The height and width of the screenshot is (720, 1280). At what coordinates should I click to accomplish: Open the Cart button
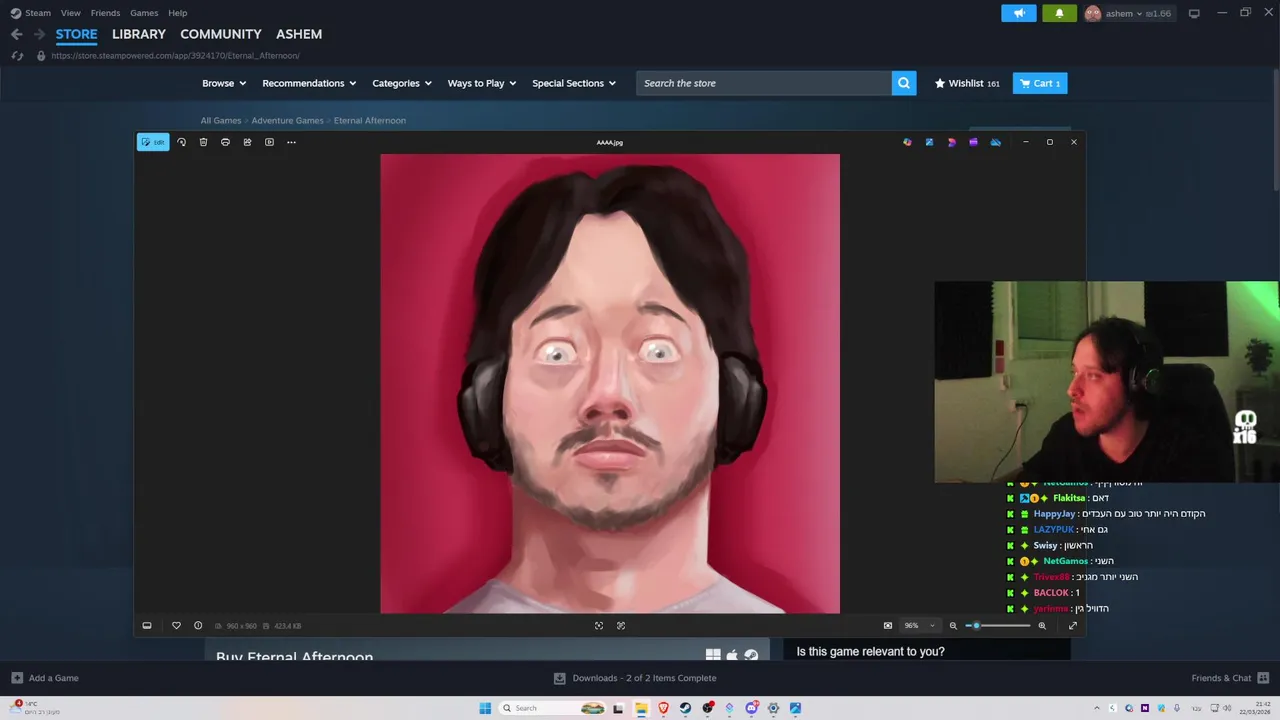pyautogui.click(x=1040, y=83)
